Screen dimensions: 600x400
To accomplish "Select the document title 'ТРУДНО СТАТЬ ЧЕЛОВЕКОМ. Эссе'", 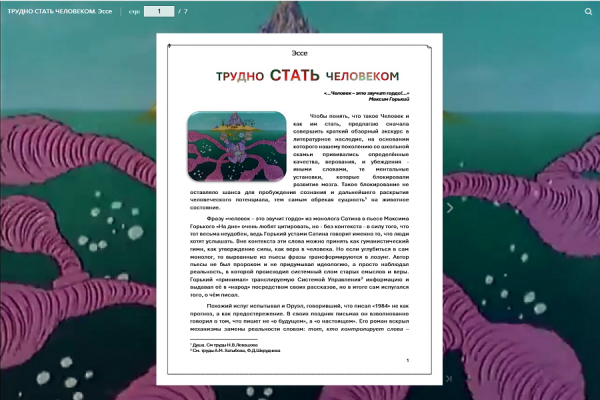I will pos(60,11).
